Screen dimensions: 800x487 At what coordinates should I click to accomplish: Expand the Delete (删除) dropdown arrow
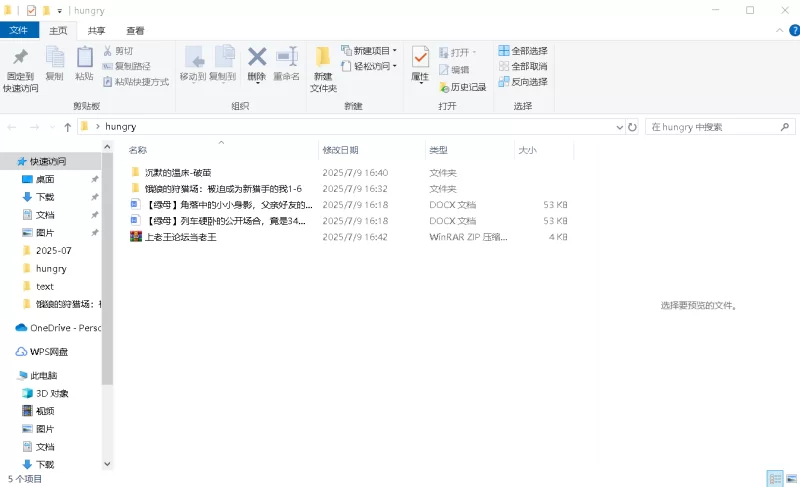(257, 83)
